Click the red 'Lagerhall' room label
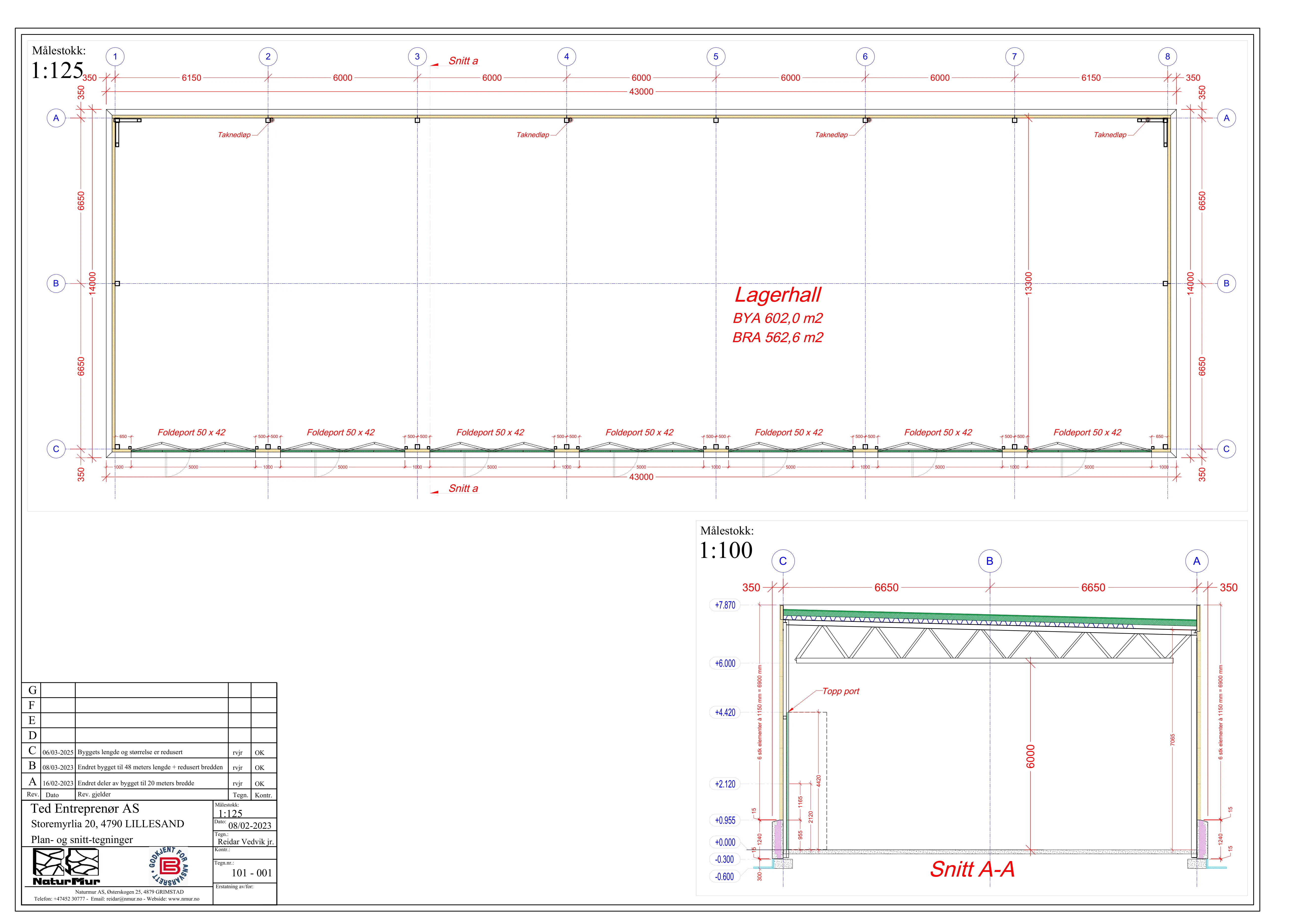The width and height of the screenshot is (1307, 924). [x=778, y=295]
